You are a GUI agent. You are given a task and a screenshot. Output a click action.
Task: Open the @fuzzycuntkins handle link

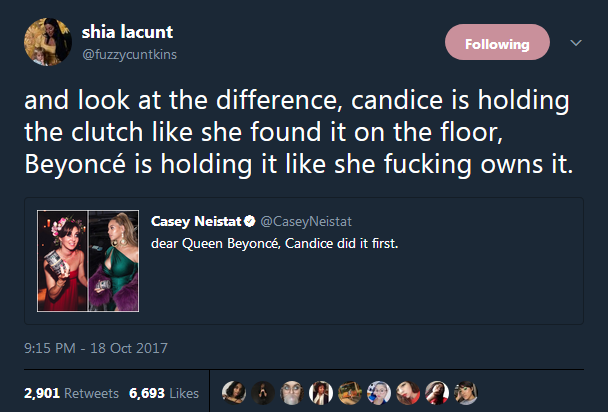point(129,54)
